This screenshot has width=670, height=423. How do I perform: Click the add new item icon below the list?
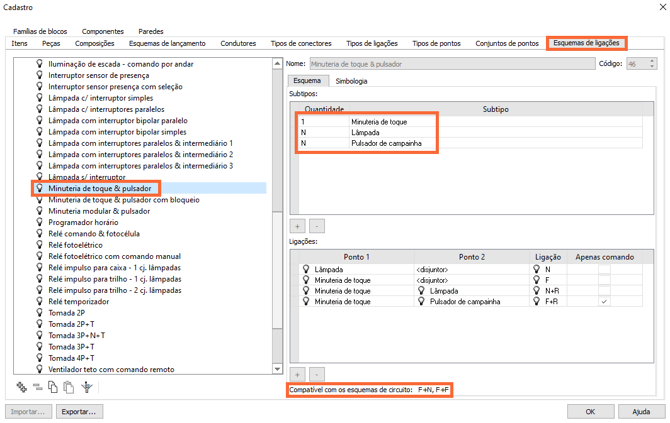click(22, 387)
